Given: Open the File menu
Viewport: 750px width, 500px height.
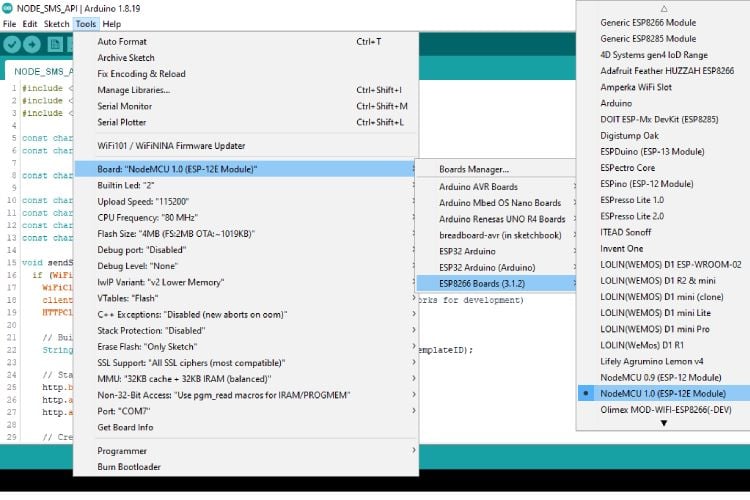Looking at the screenshot, I should pyautogui.click(x=9, y=24).
